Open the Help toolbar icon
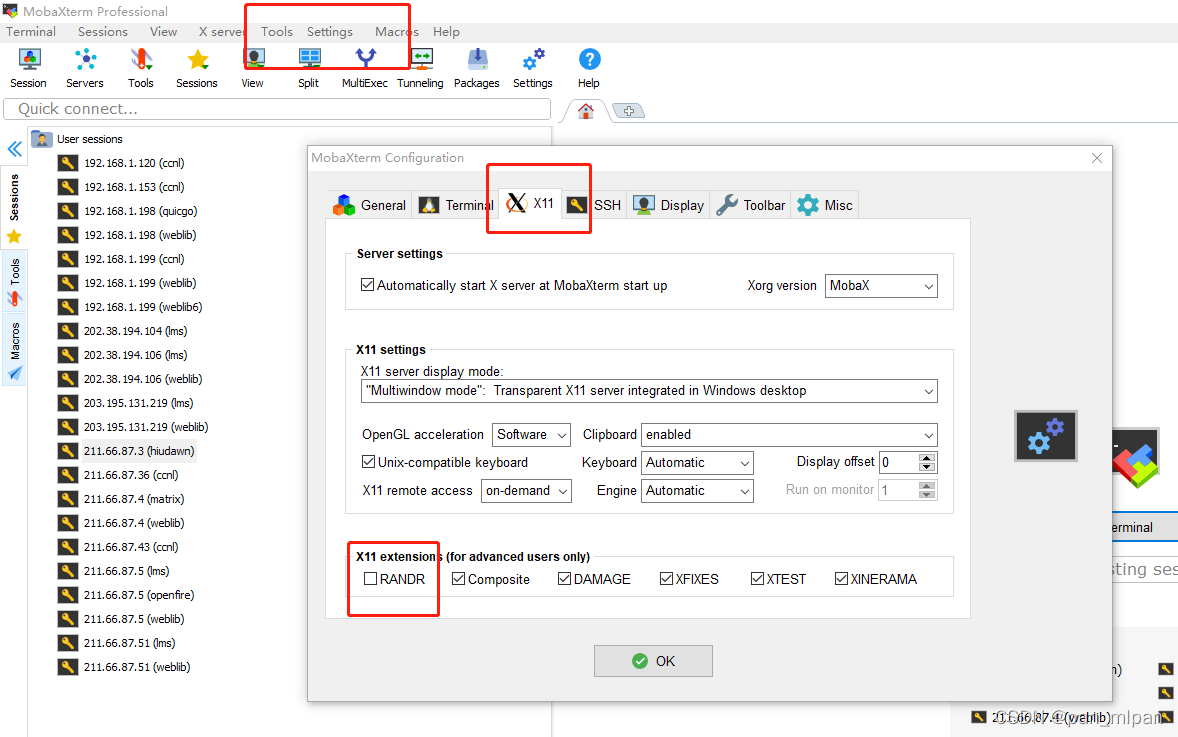 click(x=589, y=68)
